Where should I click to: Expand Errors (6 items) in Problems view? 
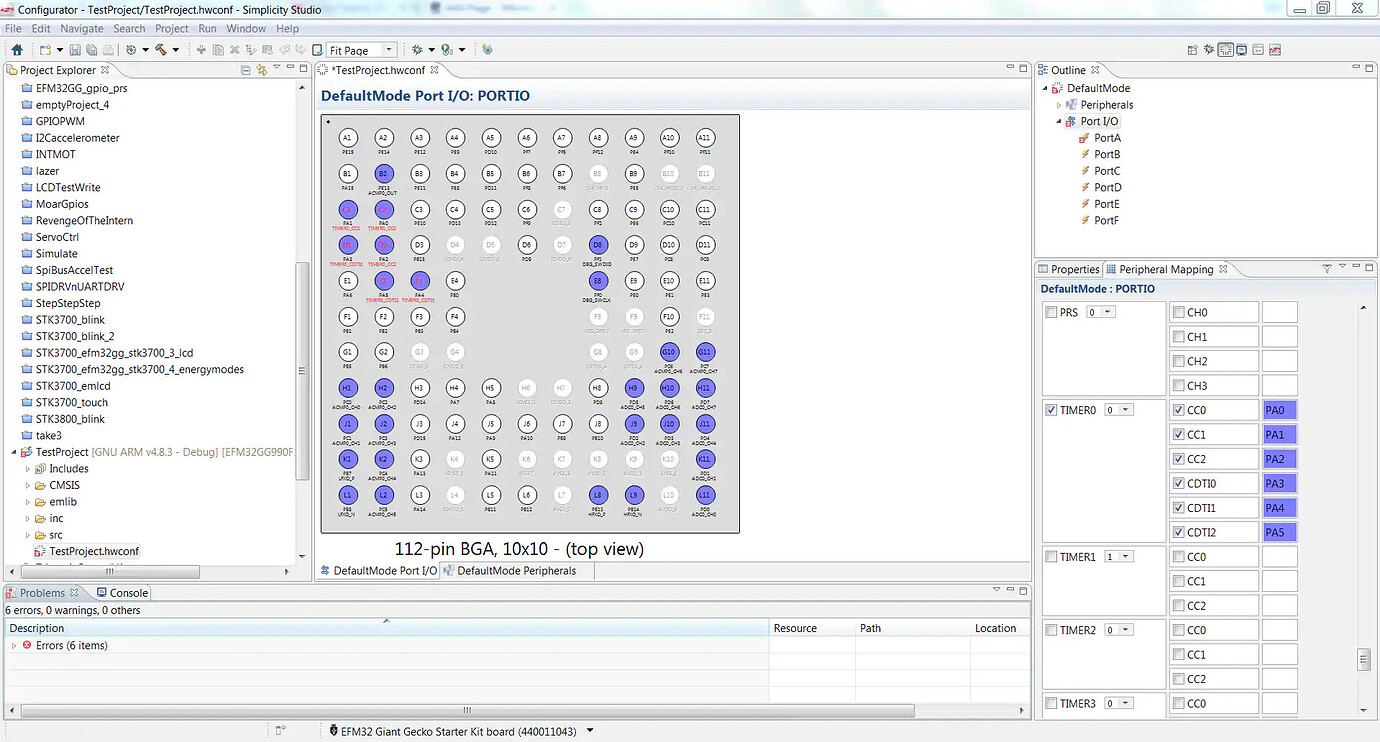tap(14, 645)
